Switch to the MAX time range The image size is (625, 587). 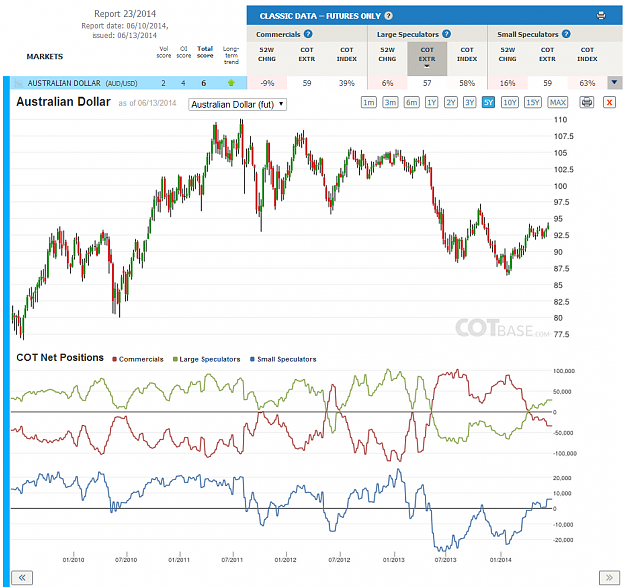coord(557,102)
